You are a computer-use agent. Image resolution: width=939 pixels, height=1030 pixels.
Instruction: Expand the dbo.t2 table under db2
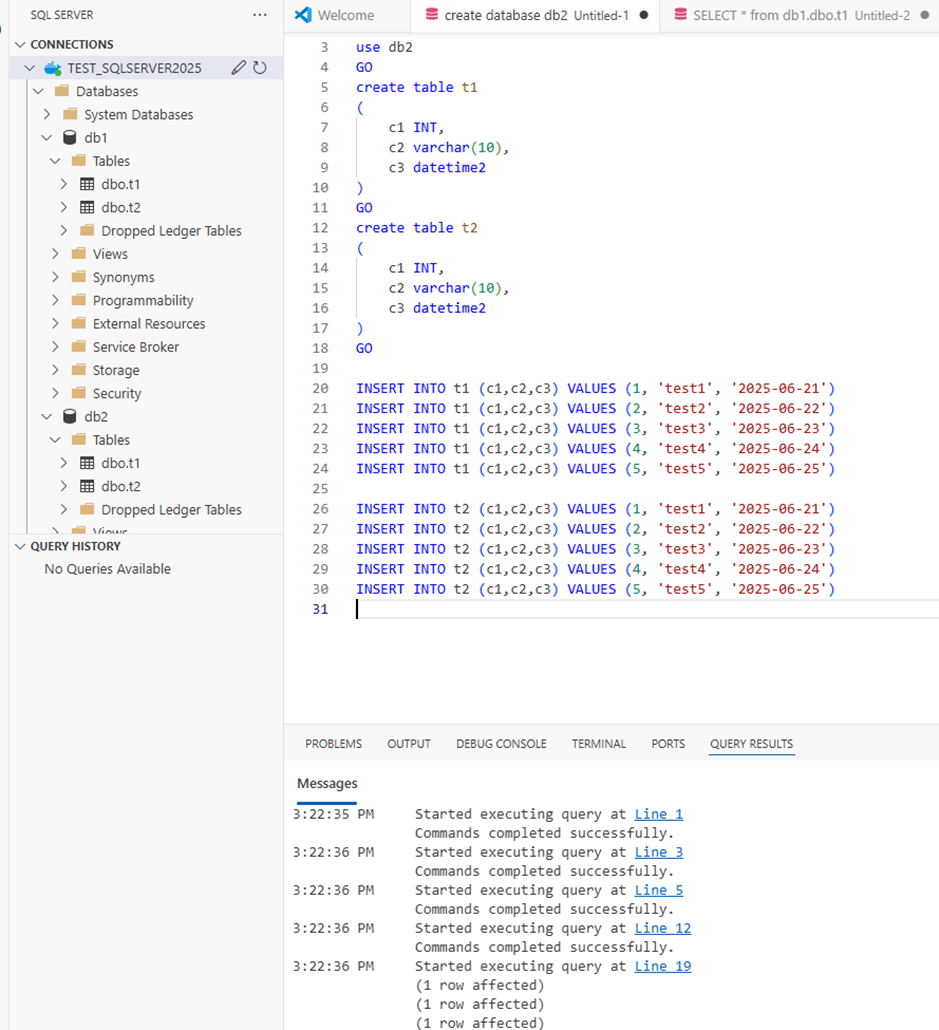pyautogui.click(x=64, y=487)
